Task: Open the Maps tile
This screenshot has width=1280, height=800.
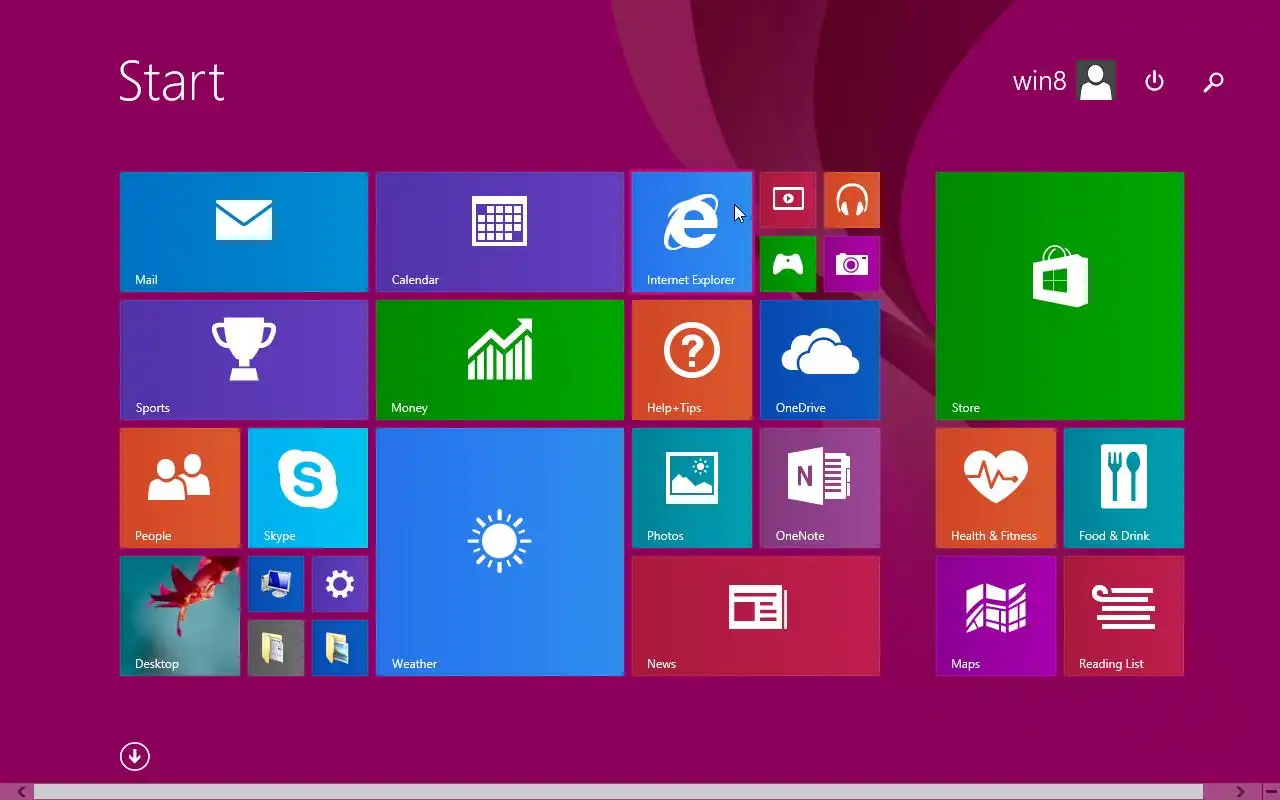Action: [x=996, y=616]
